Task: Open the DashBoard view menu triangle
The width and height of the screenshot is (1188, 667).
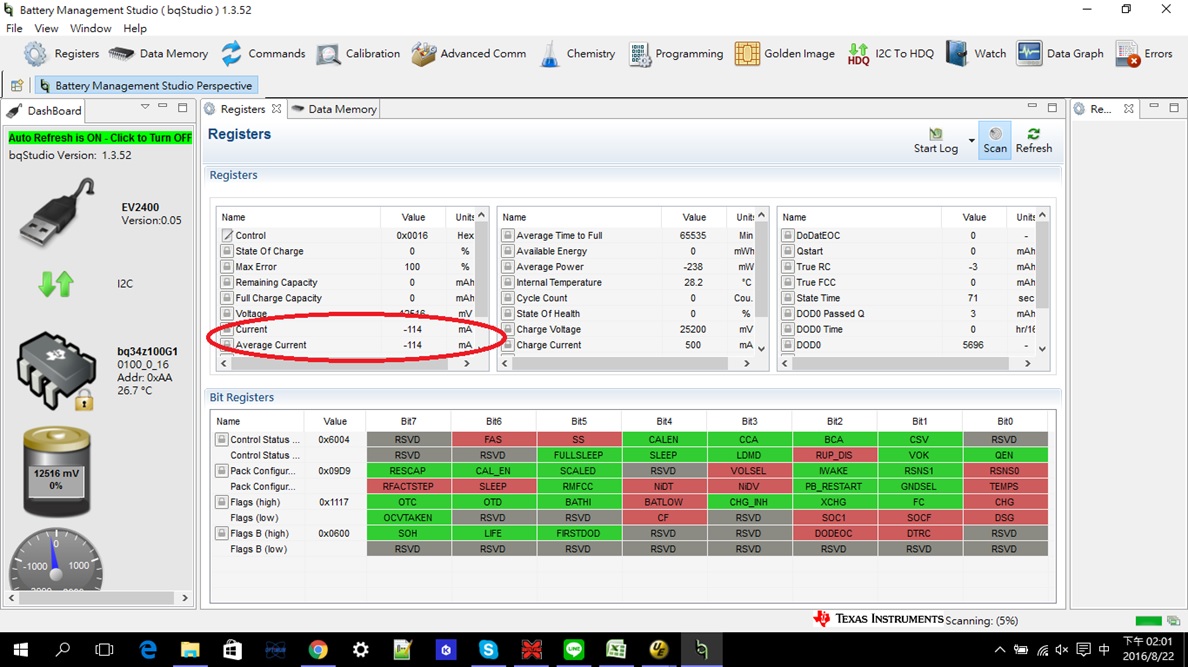Action: pyautogui.click(x=145, y=107)
